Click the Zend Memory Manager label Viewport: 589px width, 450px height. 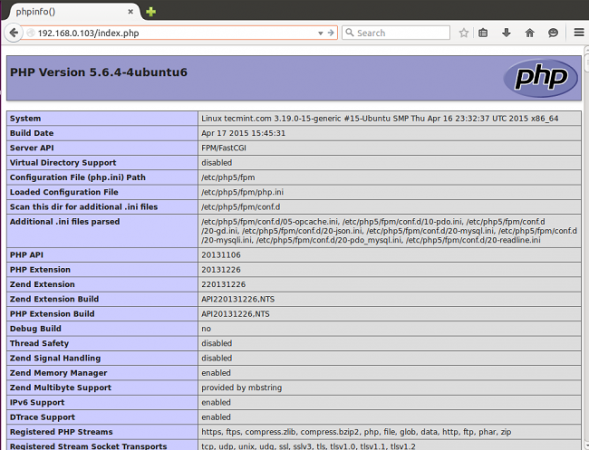[x=58, y=373]
